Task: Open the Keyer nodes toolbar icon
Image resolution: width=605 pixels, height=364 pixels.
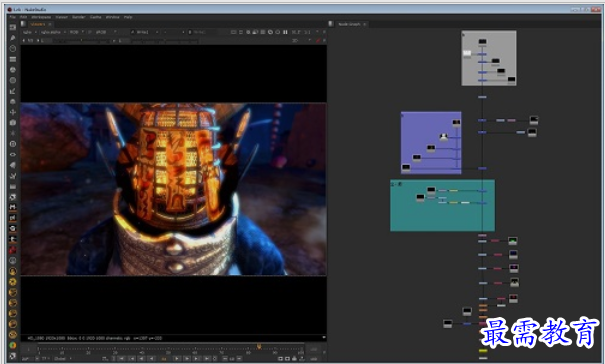Action: click(13, 91)
